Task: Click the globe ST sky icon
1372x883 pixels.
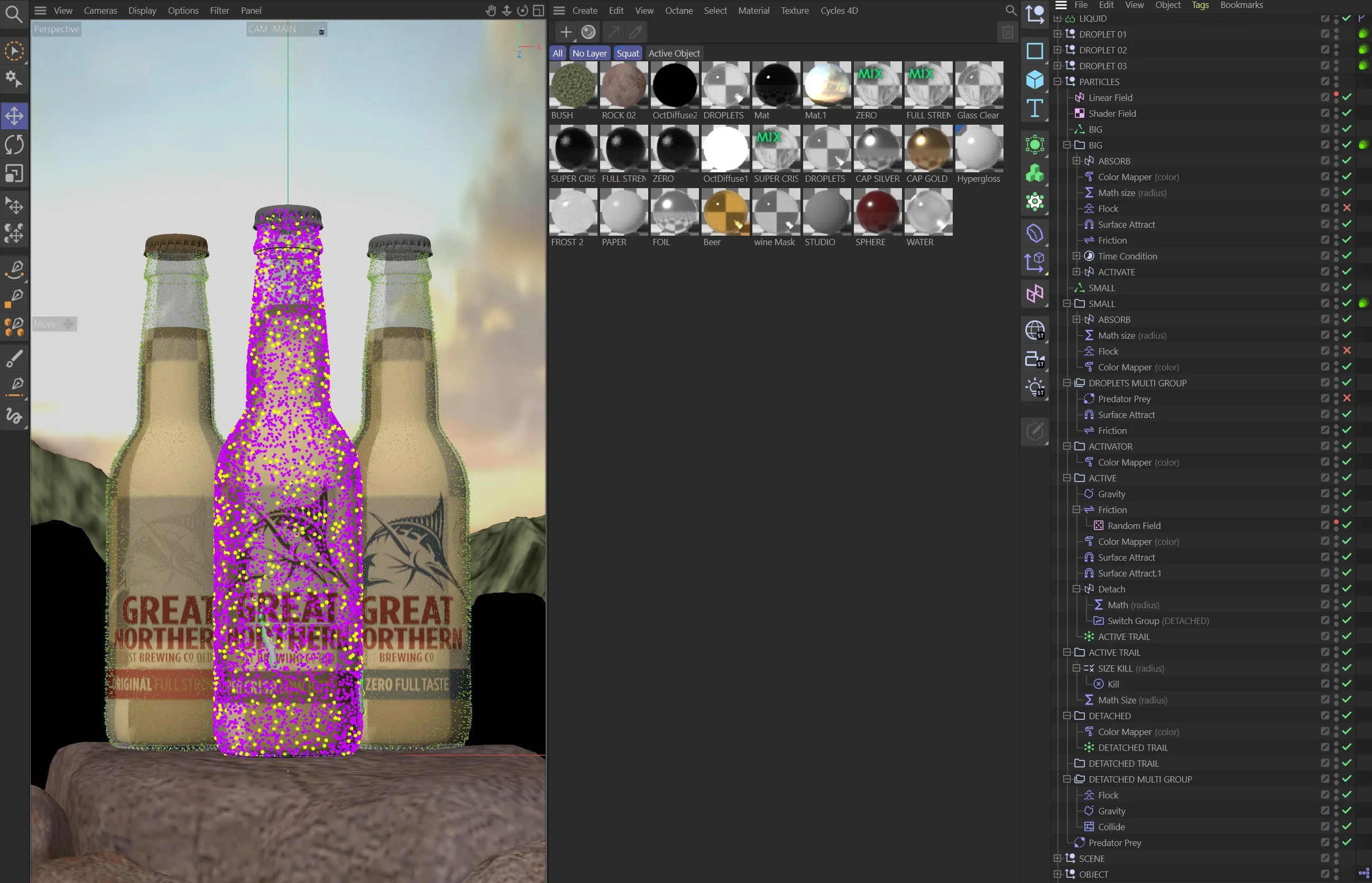Action: (1034, 330)
